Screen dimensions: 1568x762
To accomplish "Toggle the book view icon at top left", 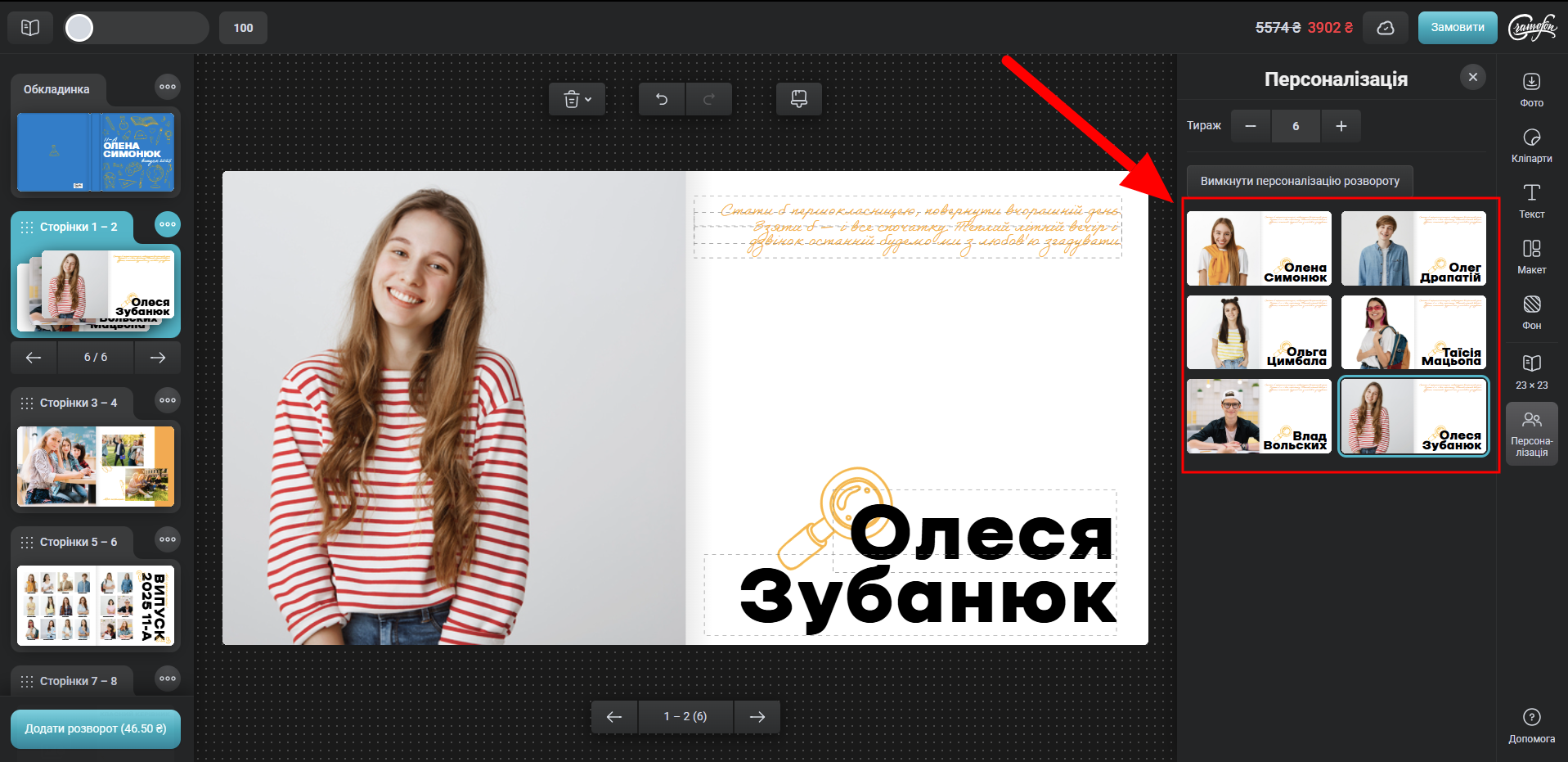I will (30, 28).
